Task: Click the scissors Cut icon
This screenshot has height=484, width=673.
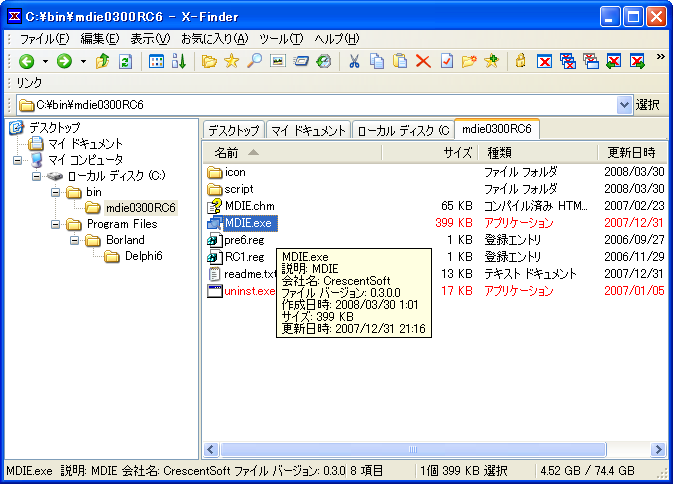Action: pyautogui.click(x=353, y=62)
